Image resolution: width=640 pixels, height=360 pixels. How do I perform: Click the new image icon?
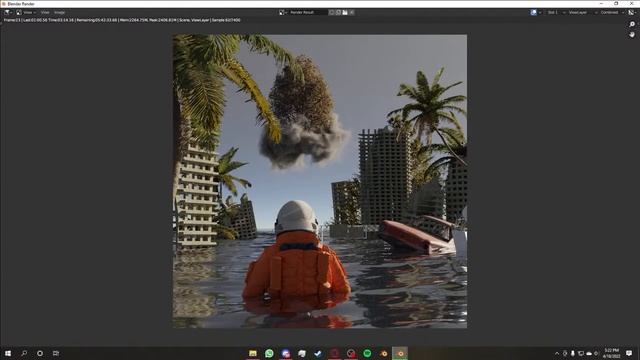tap(338, 13)
